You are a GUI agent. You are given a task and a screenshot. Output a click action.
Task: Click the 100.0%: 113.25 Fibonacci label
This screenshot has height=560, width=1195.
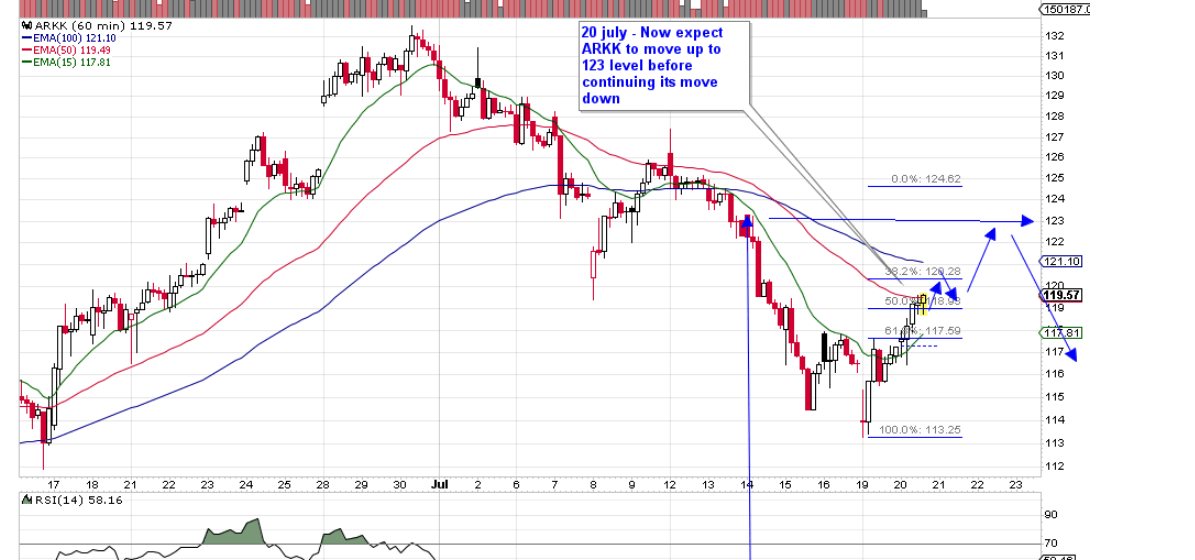(x=920, y=430)
